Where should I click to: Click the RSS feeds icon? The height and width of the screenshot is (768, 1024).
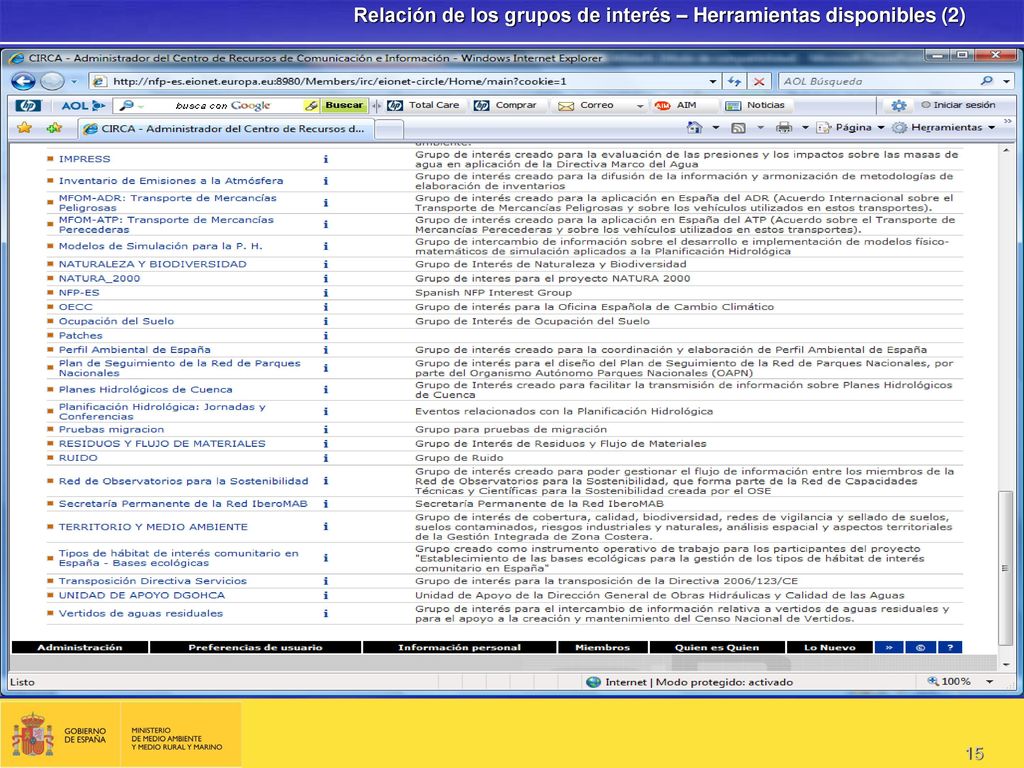pos(738,128)
